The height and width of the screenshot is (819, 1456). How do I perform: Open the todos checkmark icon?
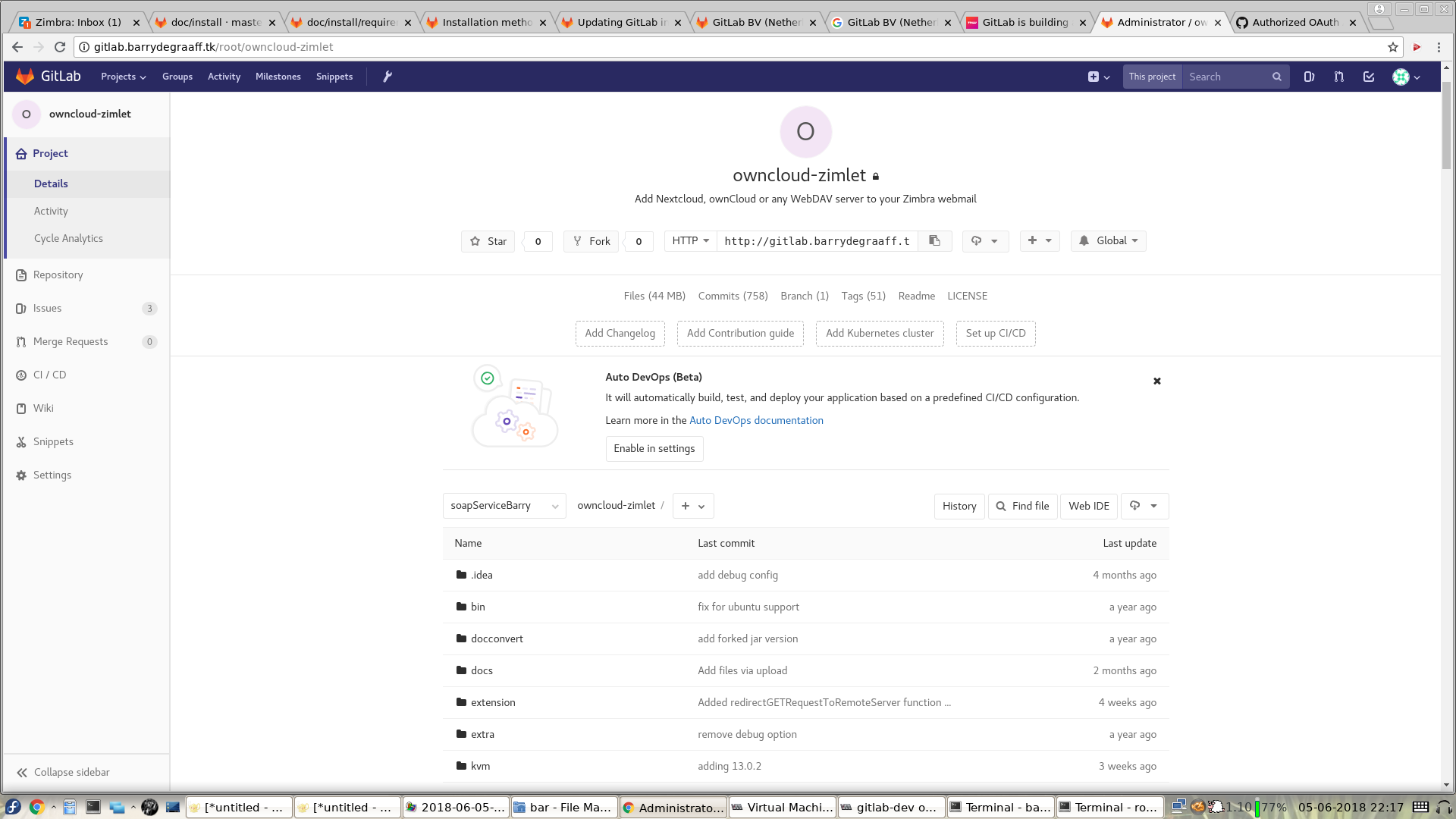pyautogui.click(x=1369, y=77)
